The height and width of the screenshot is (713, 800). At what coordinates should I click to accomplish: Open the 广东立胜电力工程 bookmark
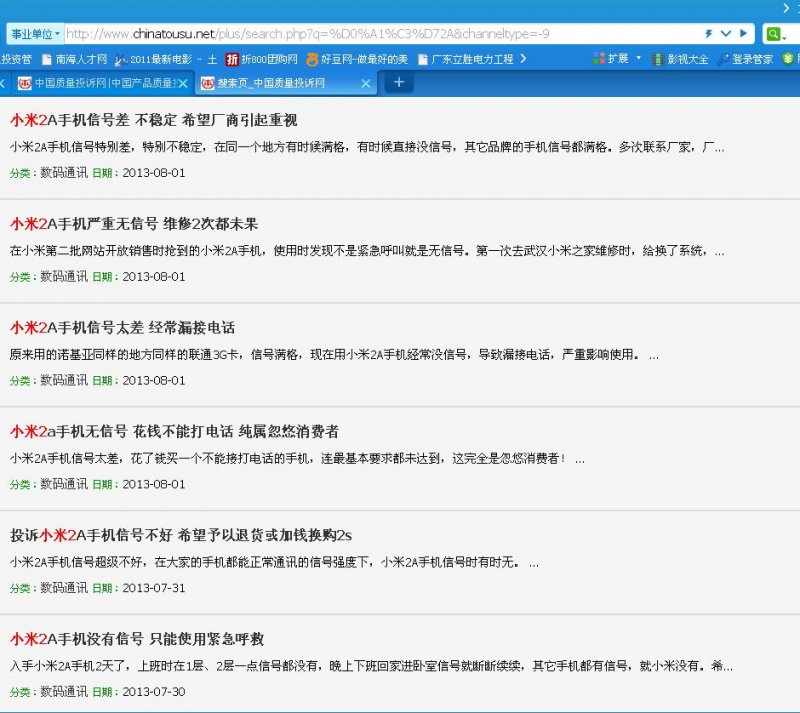(466, 59)
